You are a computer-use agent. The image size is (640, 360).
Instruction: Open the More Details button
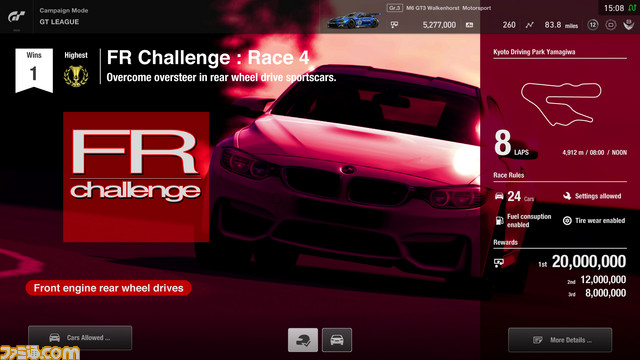point(560,340)
